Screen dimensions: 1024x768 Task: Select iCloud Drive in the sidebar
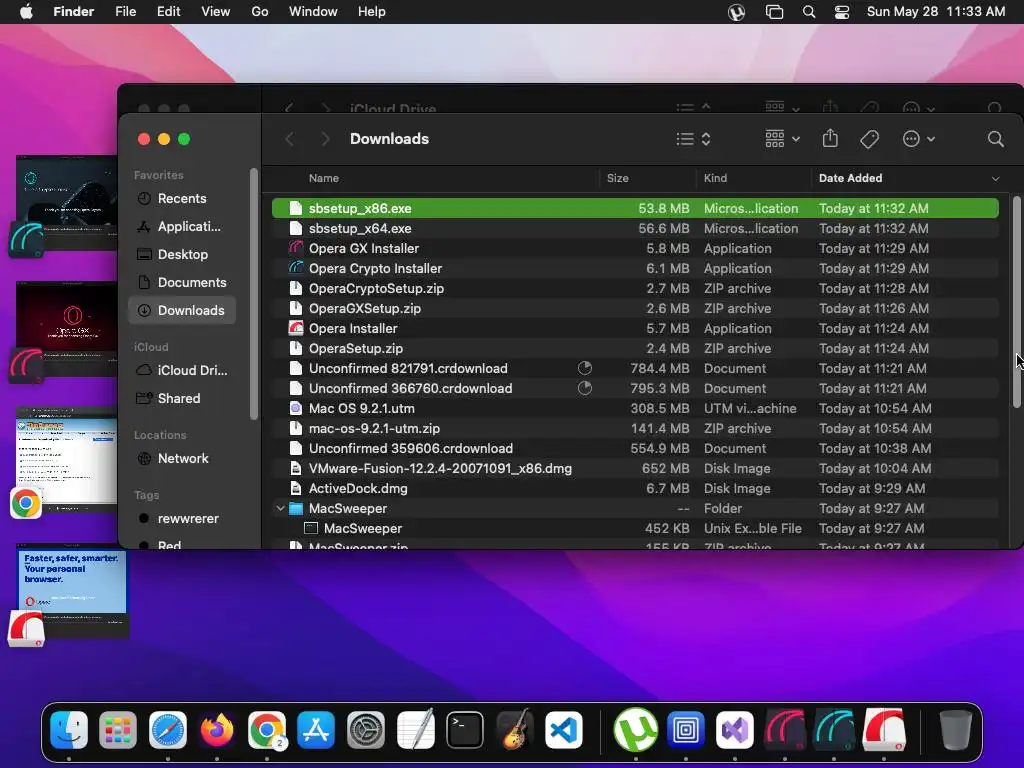[x=182, y=370]
